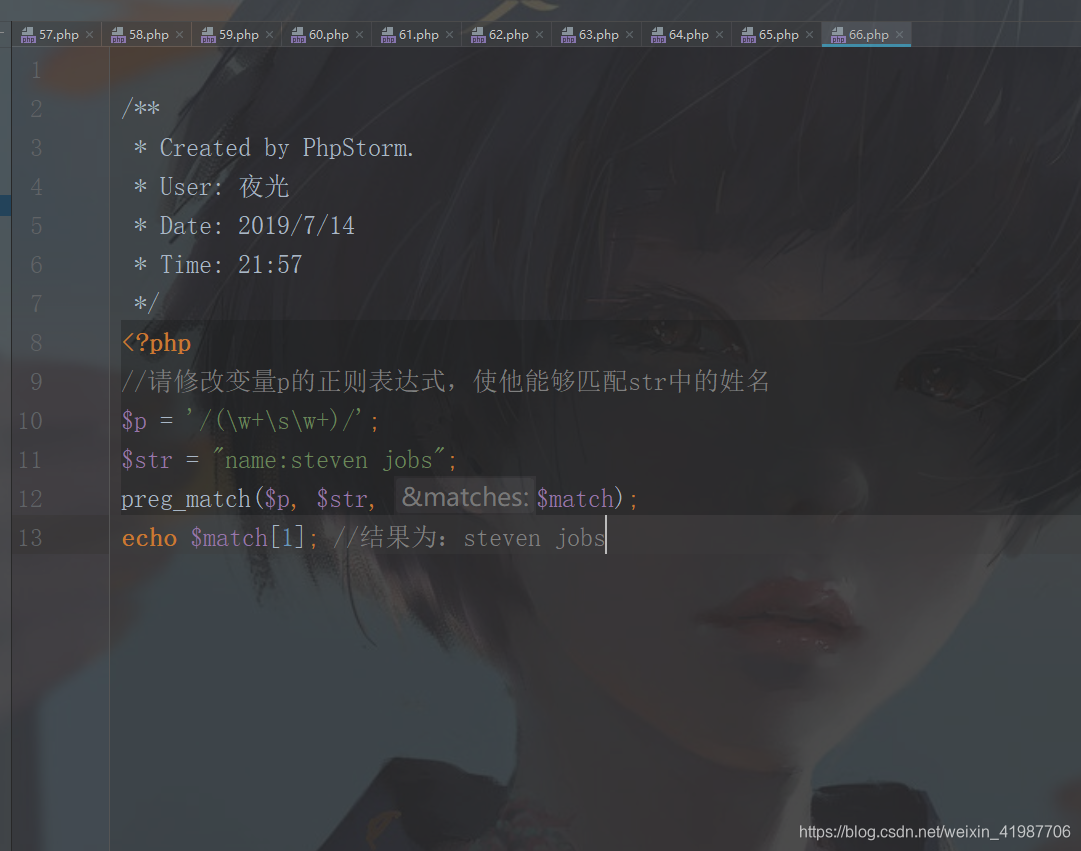
Task: Click line number 1 in the gutter
Action: [37, 70]
